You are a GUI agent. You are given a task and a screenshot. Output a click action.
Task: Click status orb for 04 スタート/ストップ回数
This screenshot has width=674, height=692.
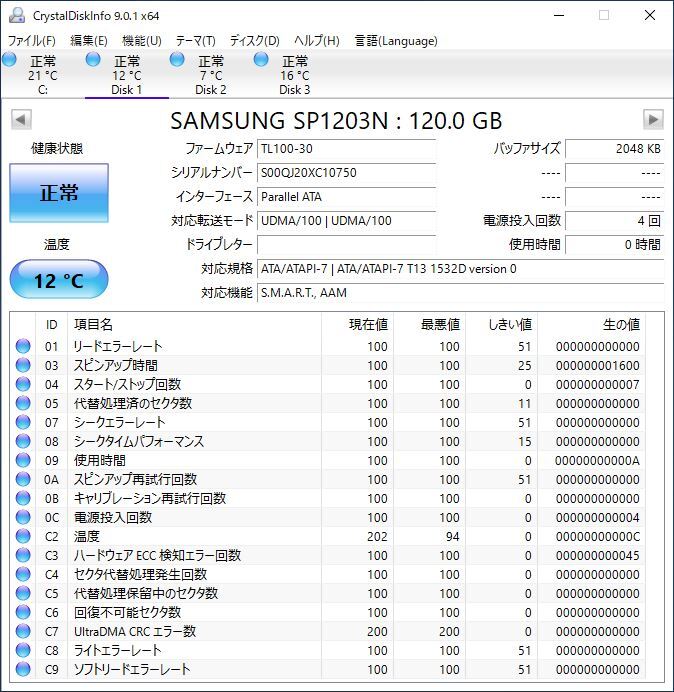23,384
